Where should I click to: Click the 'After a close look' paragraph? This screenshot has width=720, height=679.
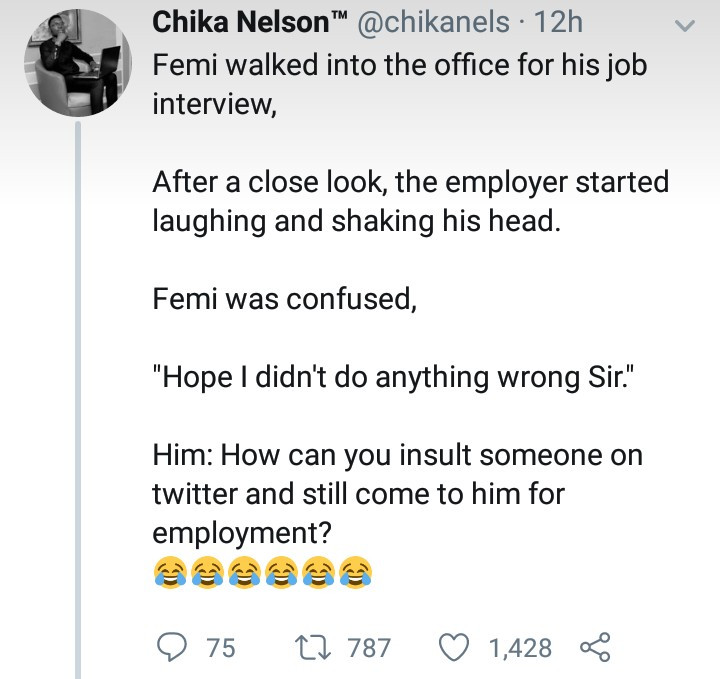pos(410,202)
